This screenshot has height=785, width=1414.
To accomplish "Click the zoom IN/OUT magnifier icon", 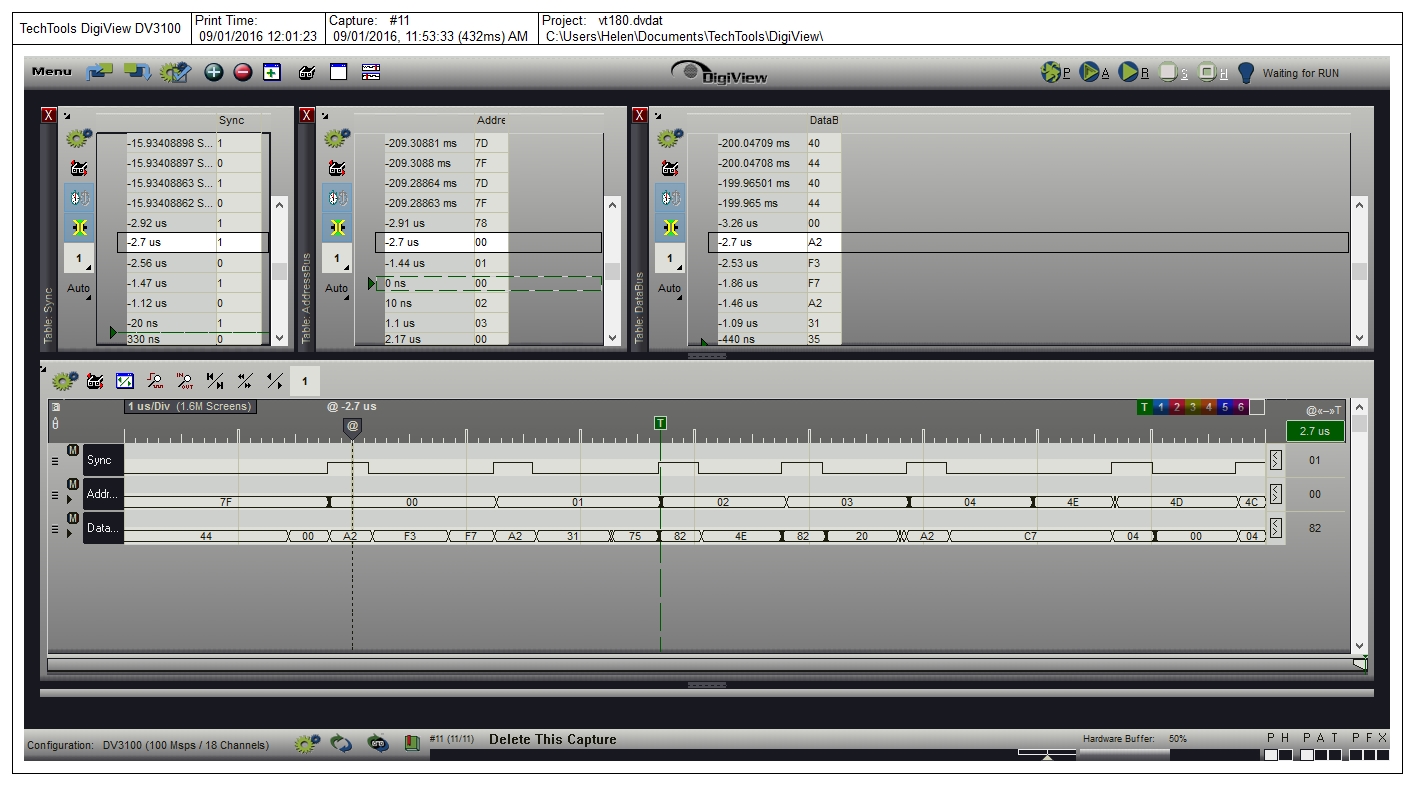I will [x=185, y=381].
